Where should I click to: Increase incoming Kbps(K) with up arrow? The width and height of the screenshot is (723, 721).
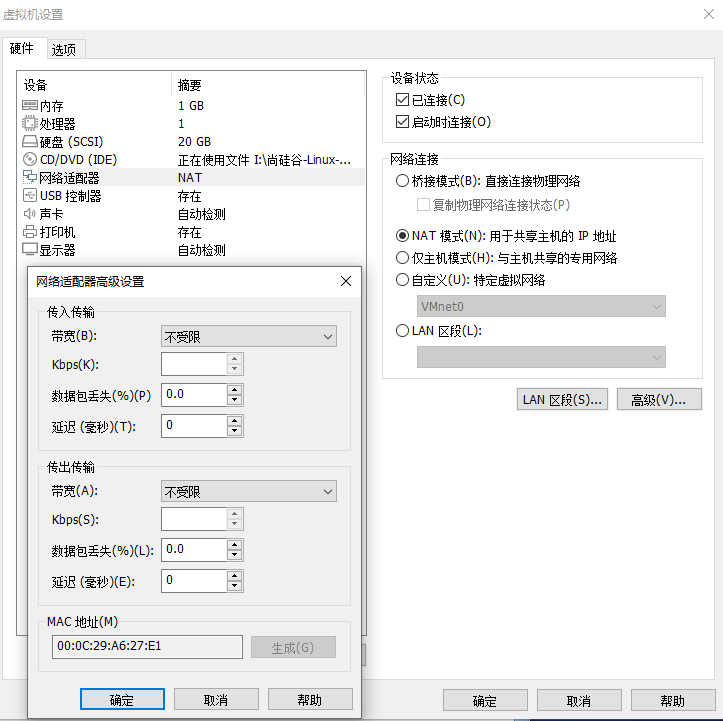[x=235, y=359]
